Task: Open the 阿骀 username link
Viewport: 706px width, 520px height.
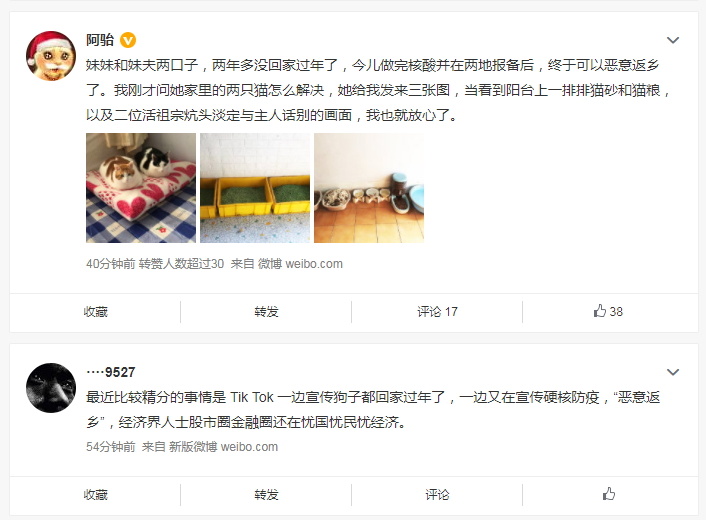Action: pos(100,40)
